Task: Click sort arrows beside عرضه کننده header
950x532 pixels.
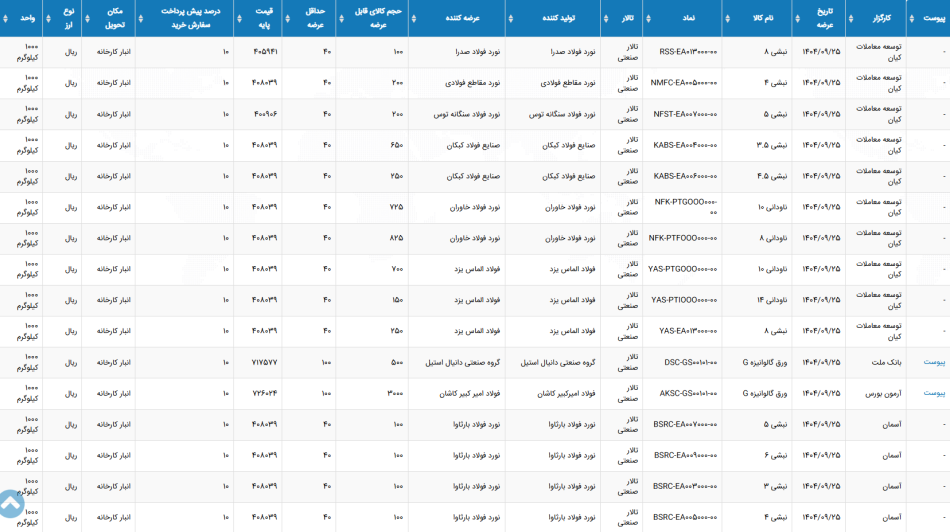Action: 414,18
